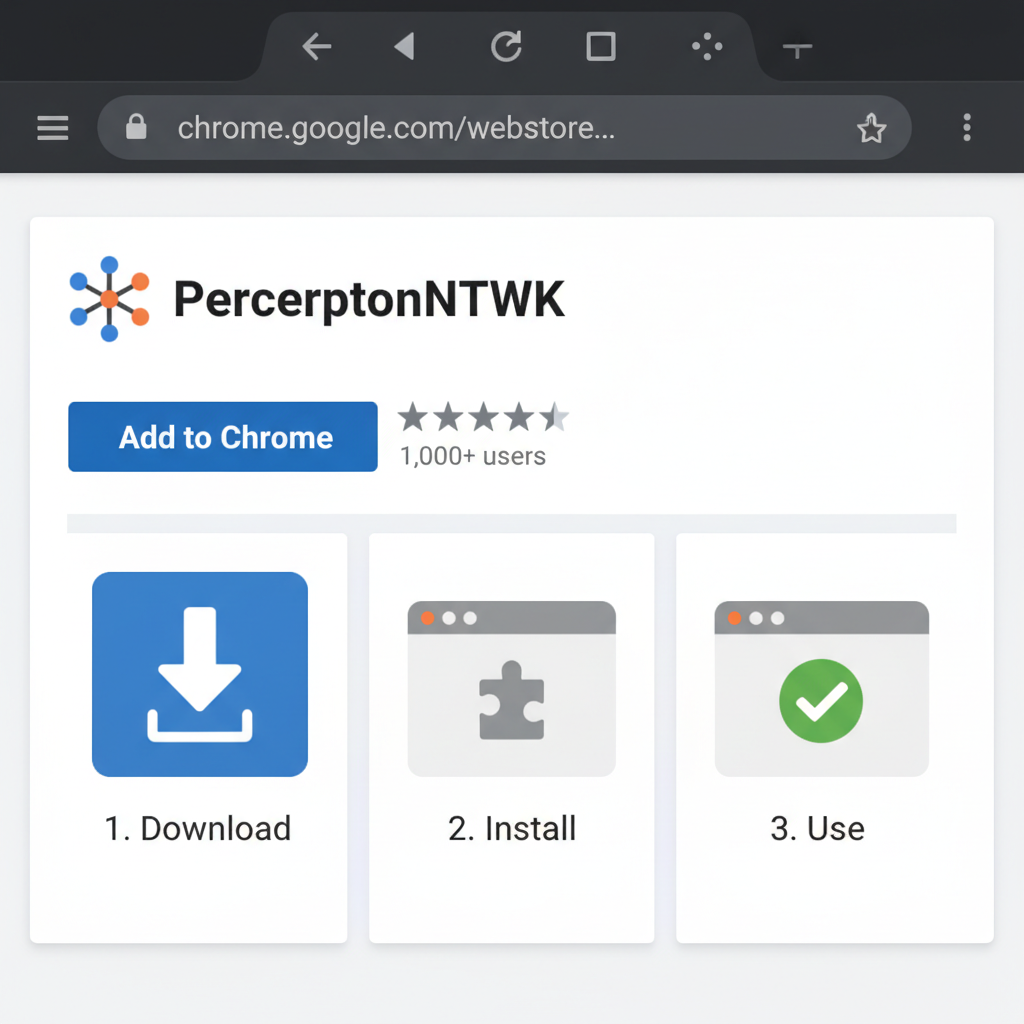Click the Add to Chrome button
1024x1024 pixels.
pos(222,437)
